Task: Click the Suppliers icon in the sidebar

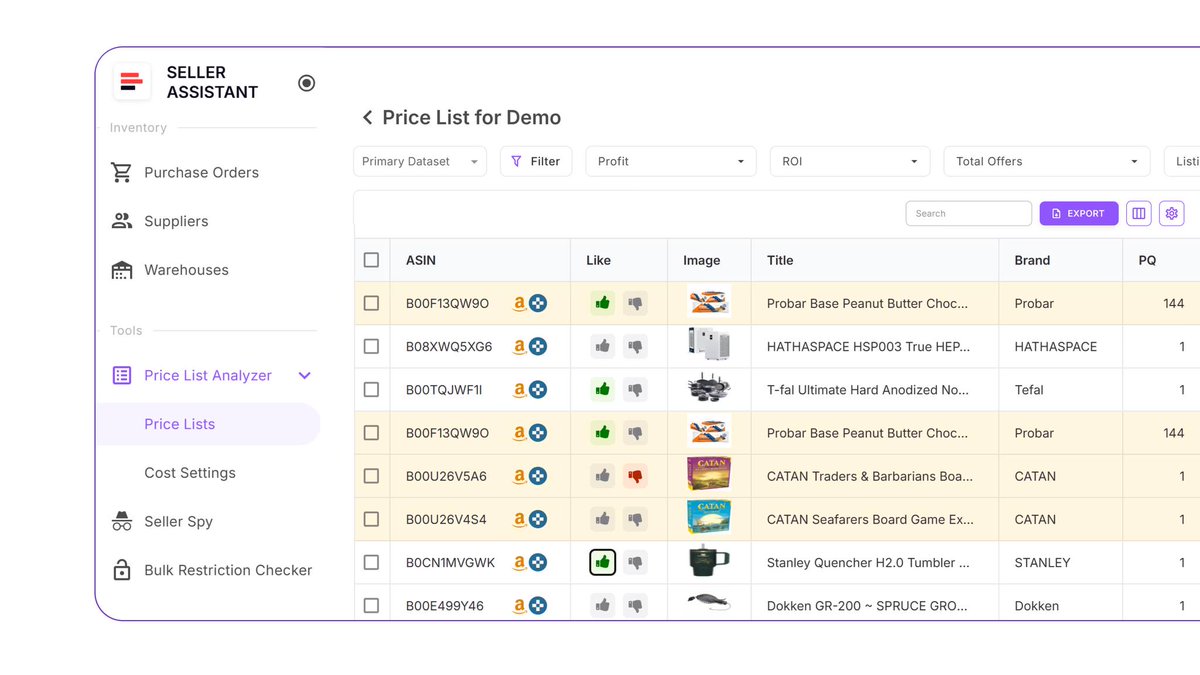Action: (x=120, y=221)
